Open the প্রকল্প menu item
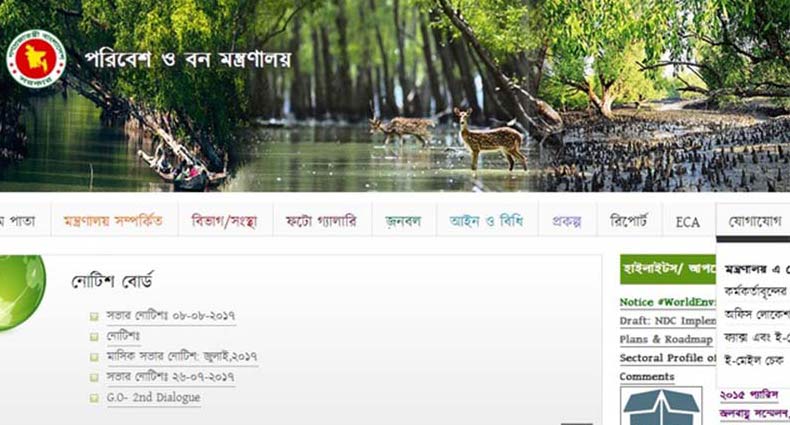This screenshot has height=425, width=790. point(567,221)
